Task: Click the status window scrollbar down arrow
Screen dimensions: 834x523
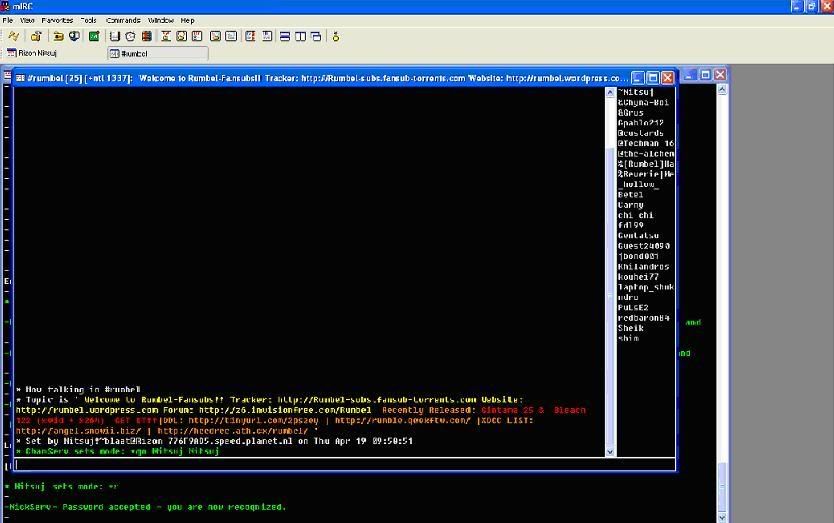Action: coord(722,517)
